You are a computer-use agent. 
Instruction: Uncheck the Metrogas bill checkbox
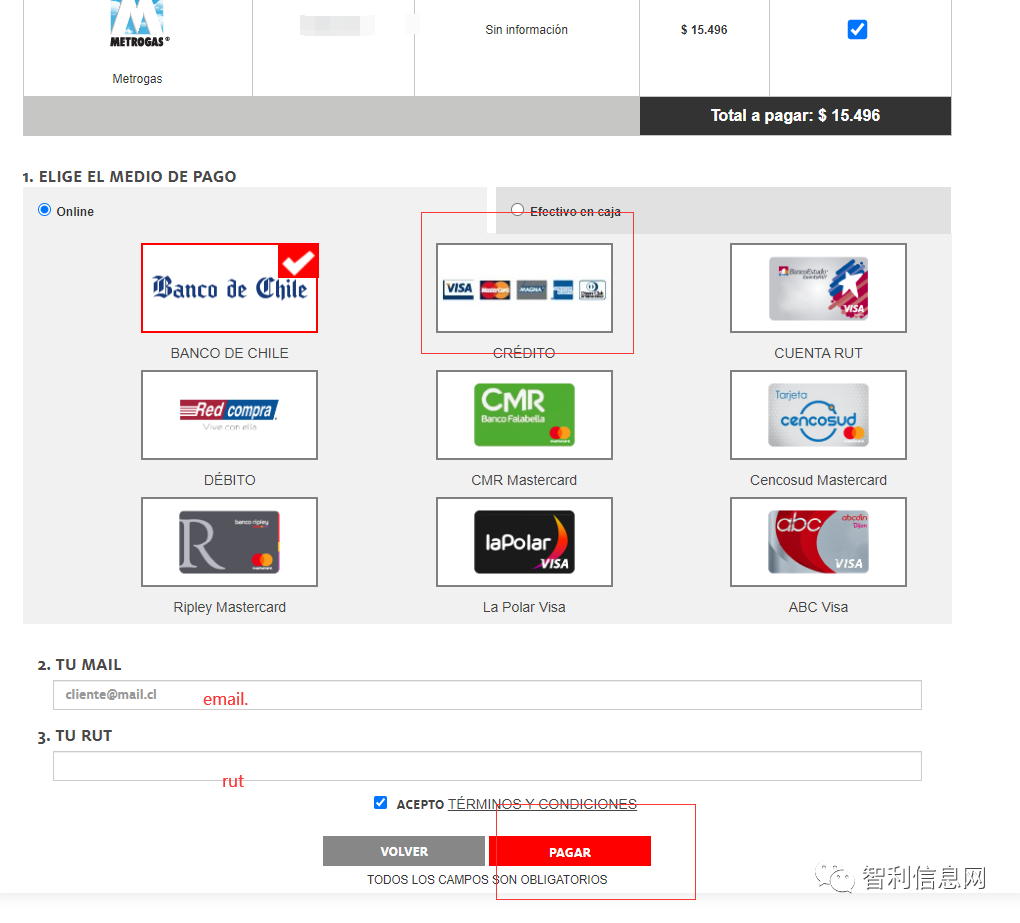tap(857, 29)
